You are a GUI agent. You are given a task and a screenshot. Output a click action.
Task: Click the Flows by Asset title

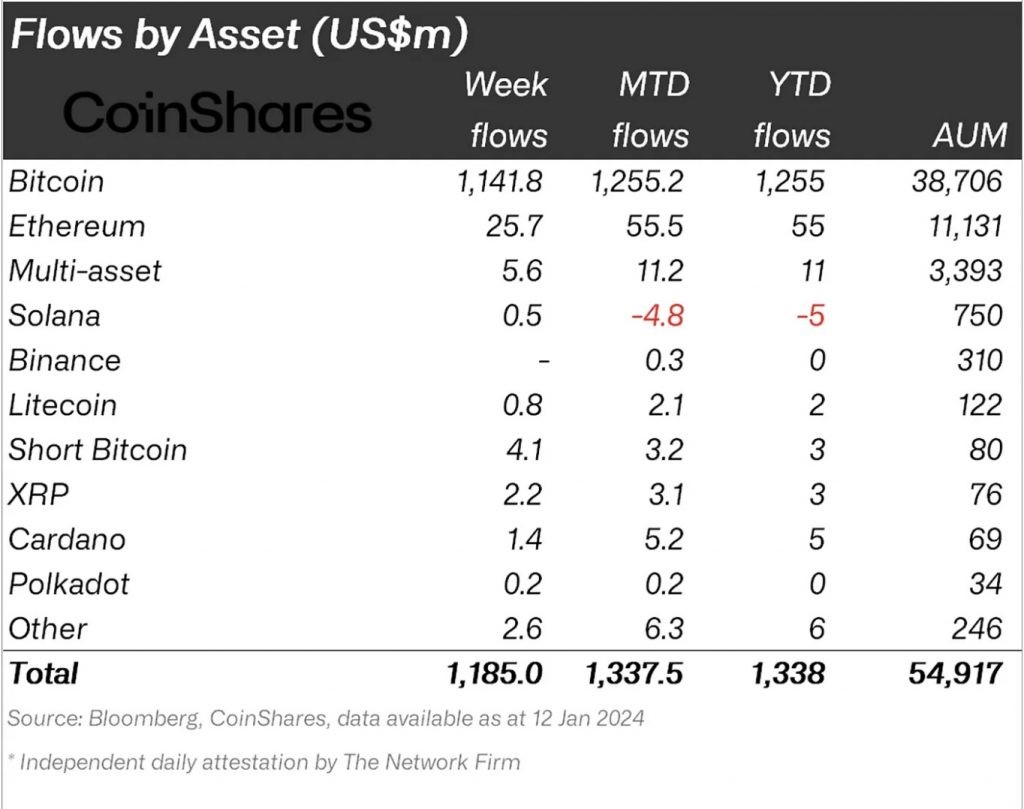point(239,34)
